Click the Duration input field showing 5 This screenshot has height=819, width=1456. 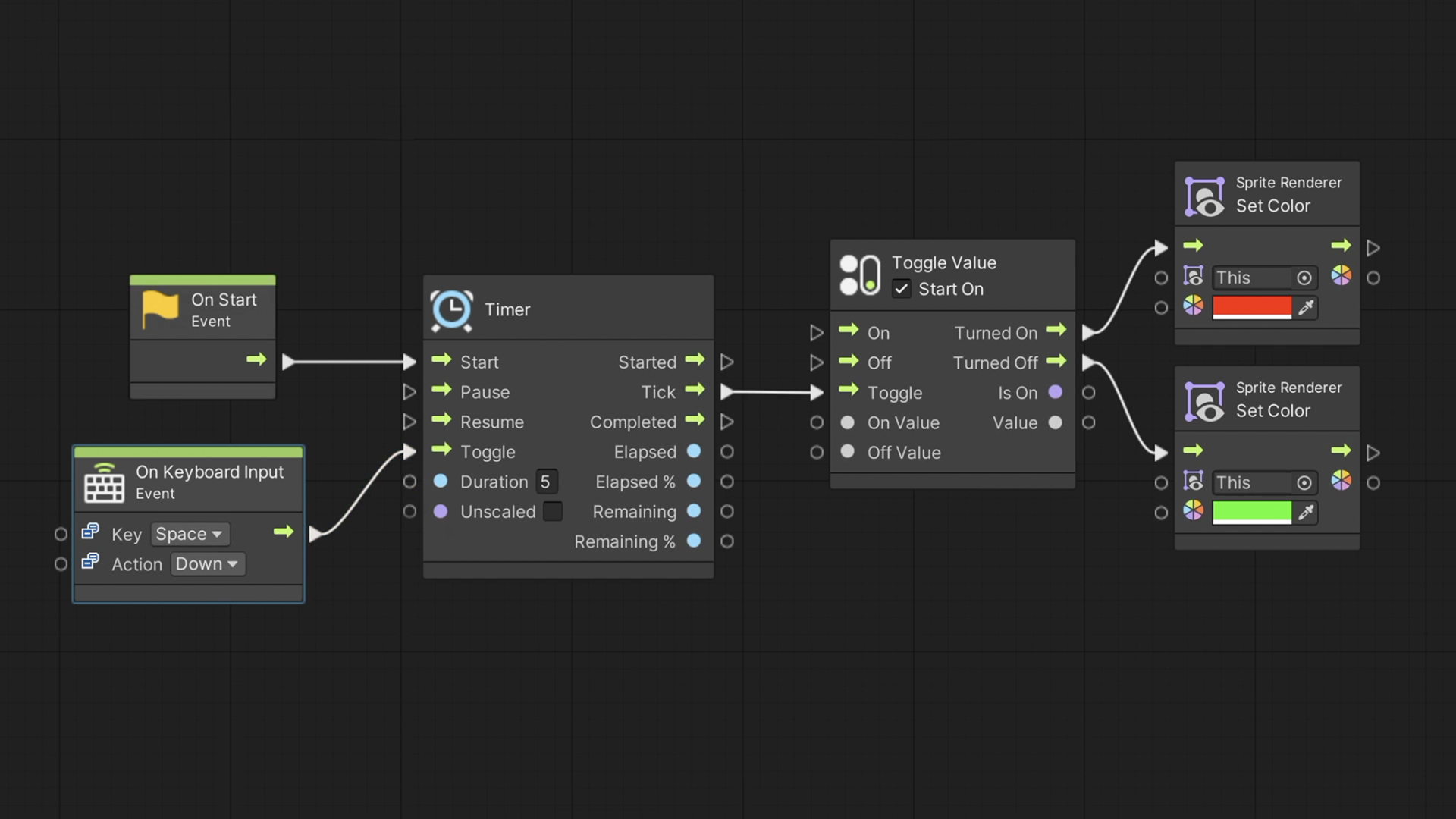point(546,482)
